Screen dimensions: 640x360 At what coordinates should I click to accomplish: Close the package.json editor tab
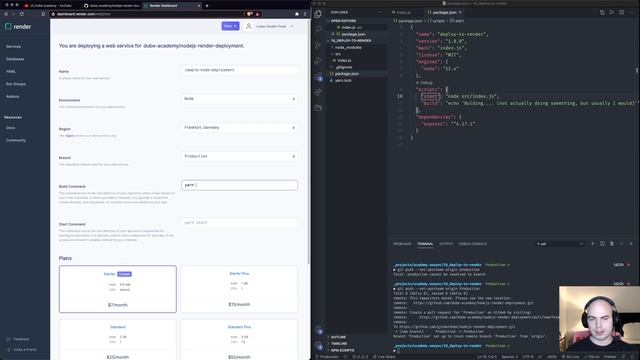tap(460, 12)
